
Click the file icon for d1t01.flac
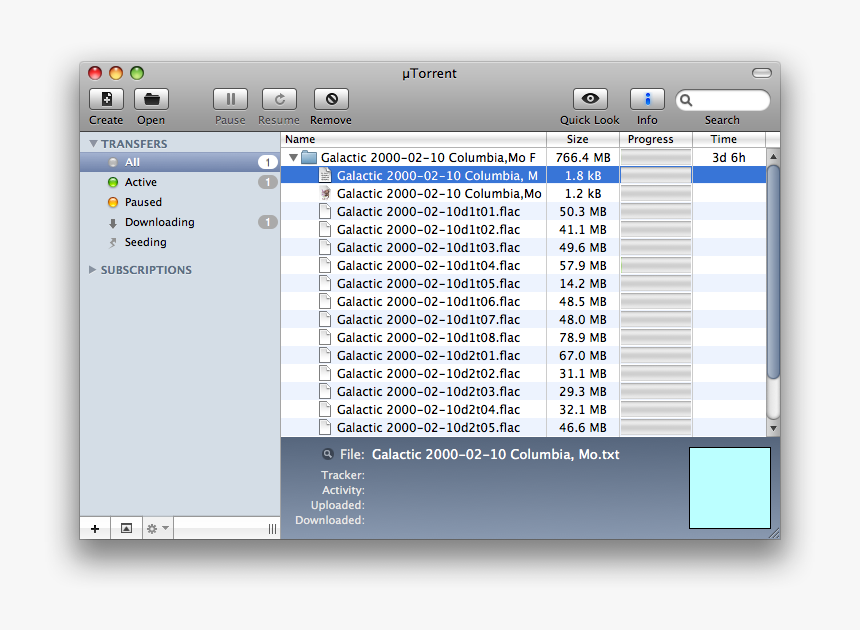pyautogui.click(x=325, y=212)
